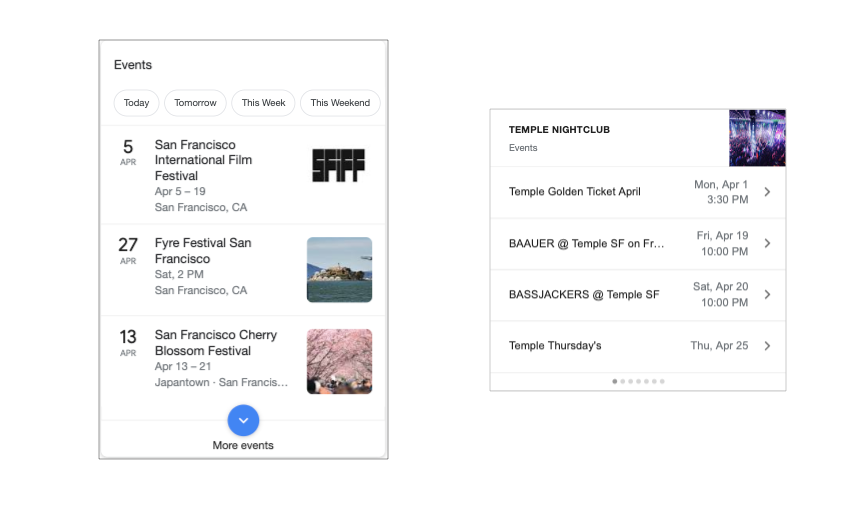The image size is (849, 527).
Task: Open chevron for BASSJACKERS @ Temple SF
Action: (x=767, y=294)
